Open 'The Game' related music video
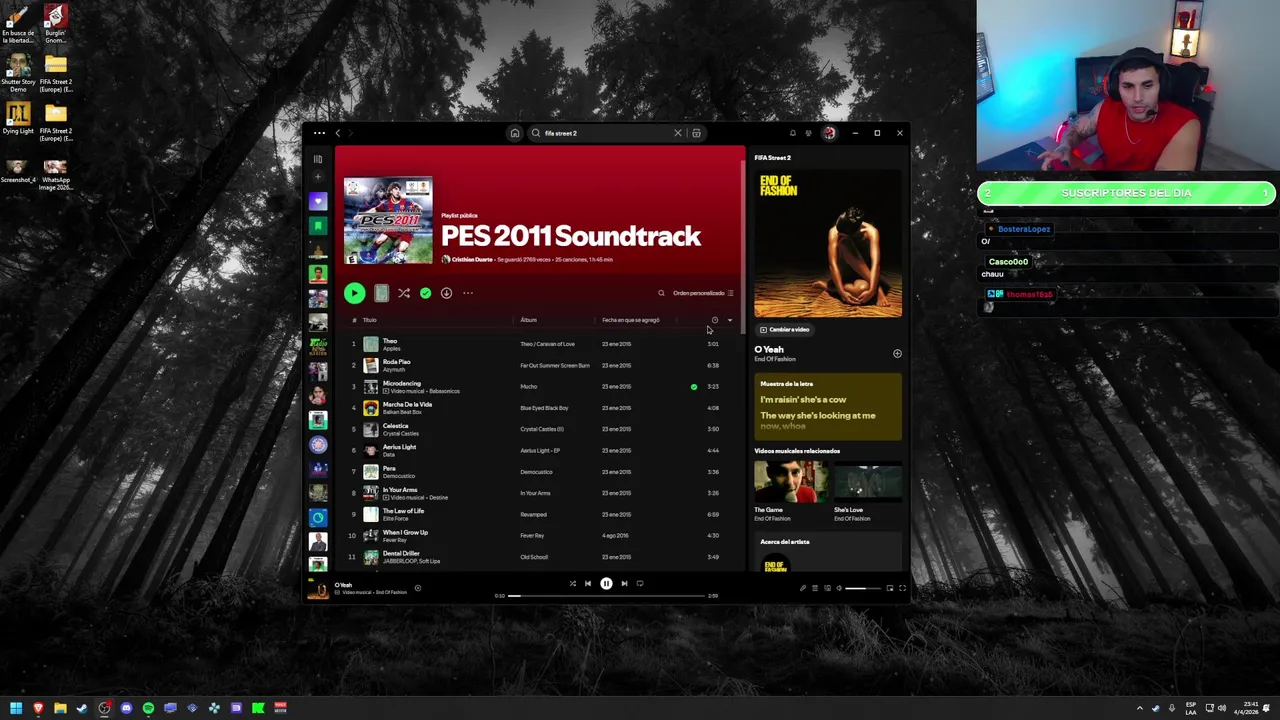This screenshot has width=1280, height=720. [x=790, y=491]
